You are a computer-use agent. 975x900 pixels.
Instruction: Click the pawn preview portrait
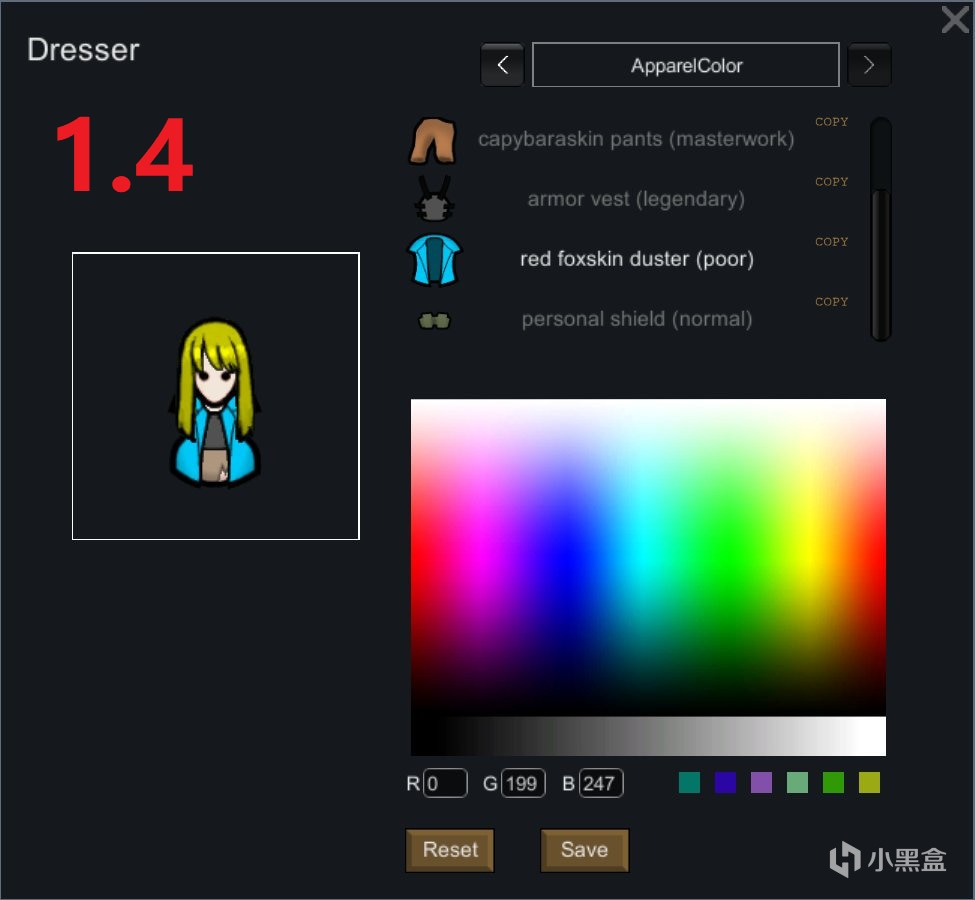click(x=215, y=396)
